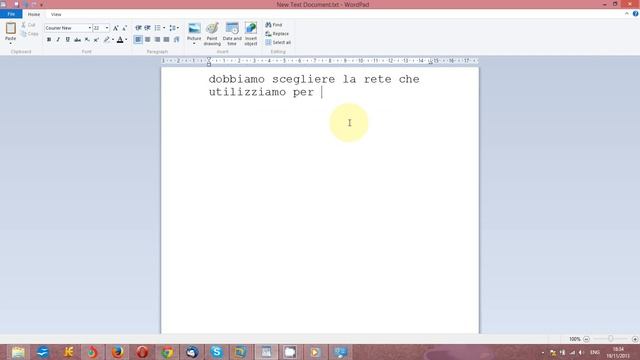640x360 pixels.
Task: Click Find in Editing group
Action: [274, 25]
